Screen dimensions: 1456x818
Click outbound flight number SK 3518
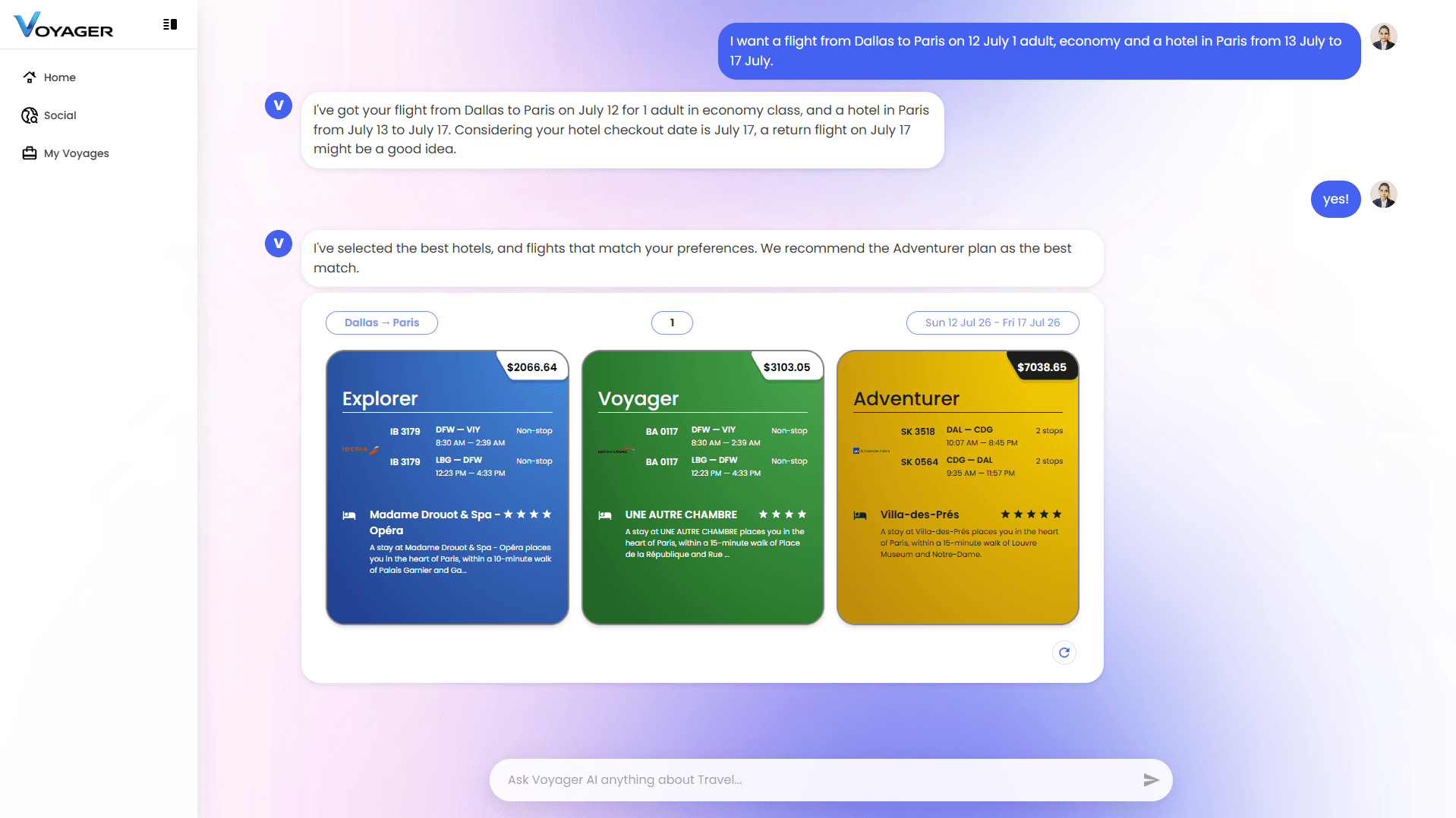[x=918, y=432]
